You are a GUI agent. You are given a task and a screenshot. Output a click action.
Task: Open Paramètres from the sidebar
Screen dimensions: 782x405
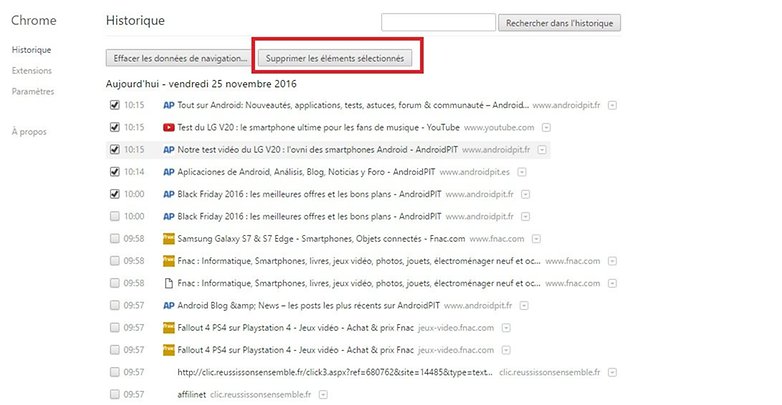pyautogui.click(x=33, y=92)
